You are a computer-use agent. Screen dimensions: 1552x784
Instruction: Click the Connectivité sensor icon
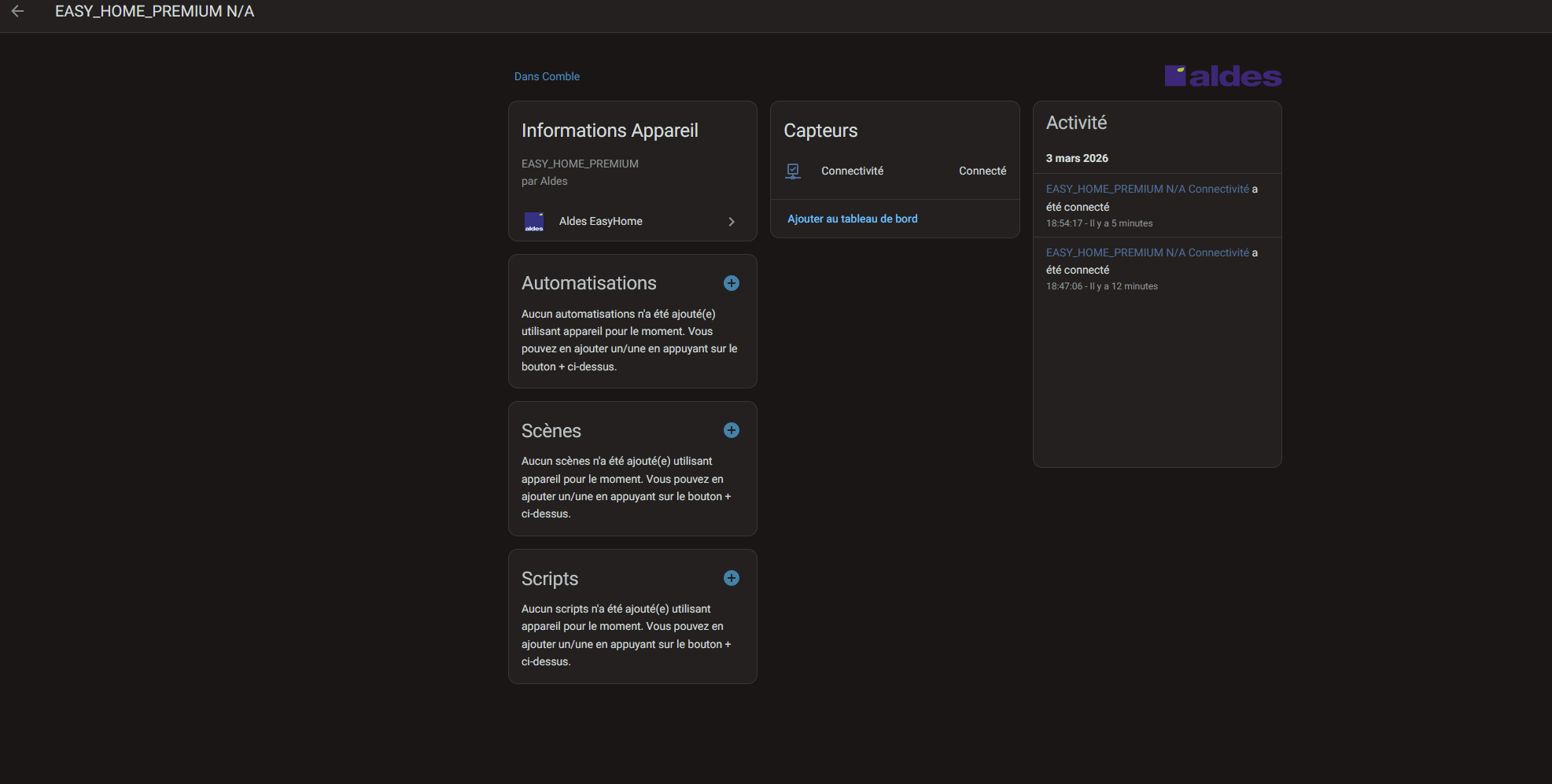click(x=793, y=171)
